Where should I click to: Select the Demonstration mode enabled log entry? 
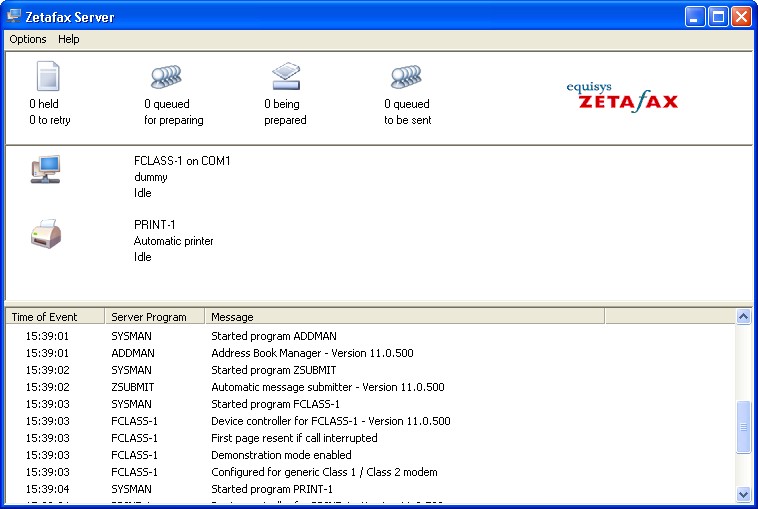(281, 455)
